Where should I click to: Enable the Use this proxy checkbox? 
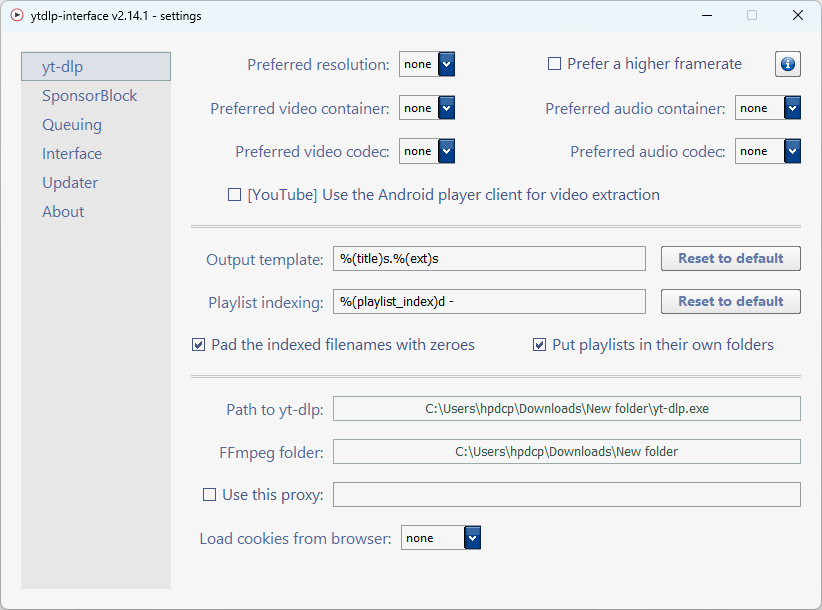[209, 495]
